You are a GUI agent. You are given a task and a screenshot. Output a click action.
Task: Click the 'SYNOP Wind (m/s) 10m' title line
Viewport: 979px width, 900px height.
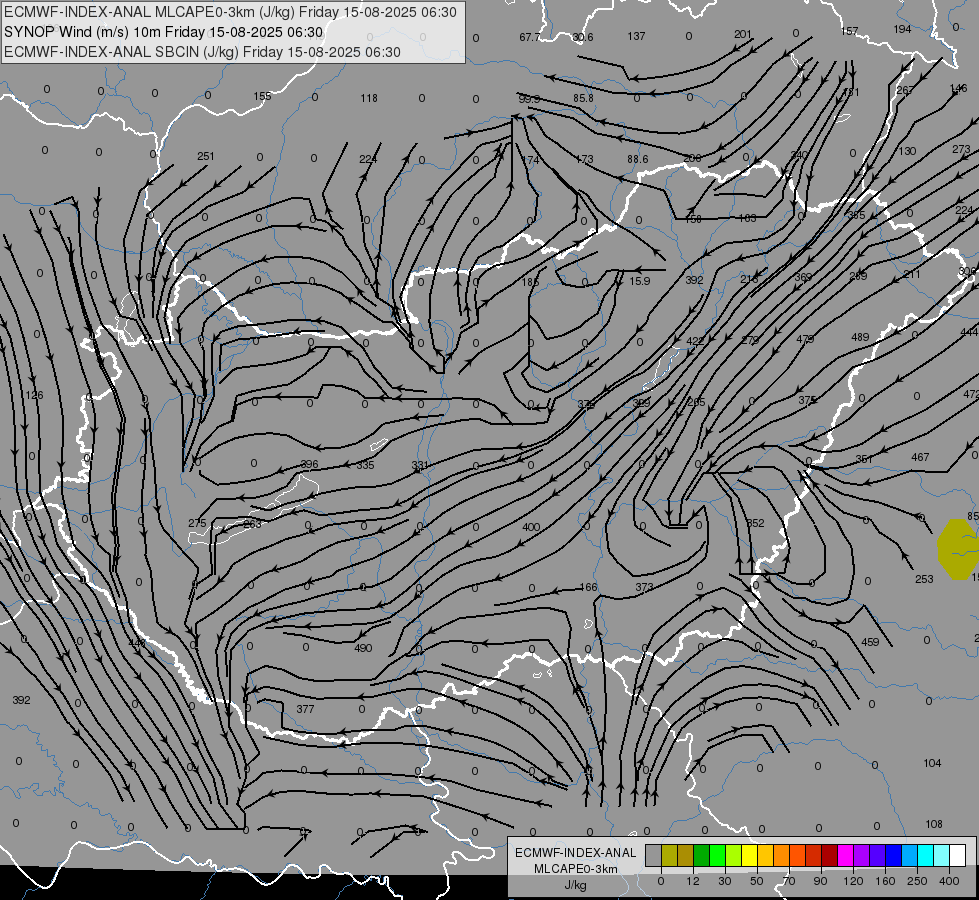click(164, 32)
